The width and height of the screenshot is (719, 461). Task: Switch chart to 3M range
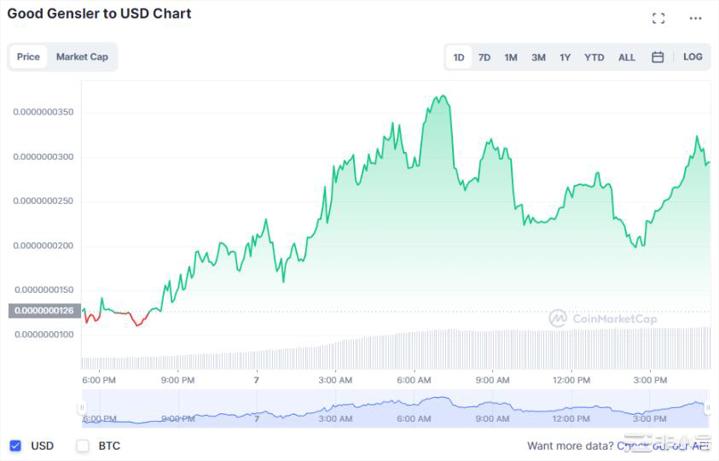click(538, 57)
